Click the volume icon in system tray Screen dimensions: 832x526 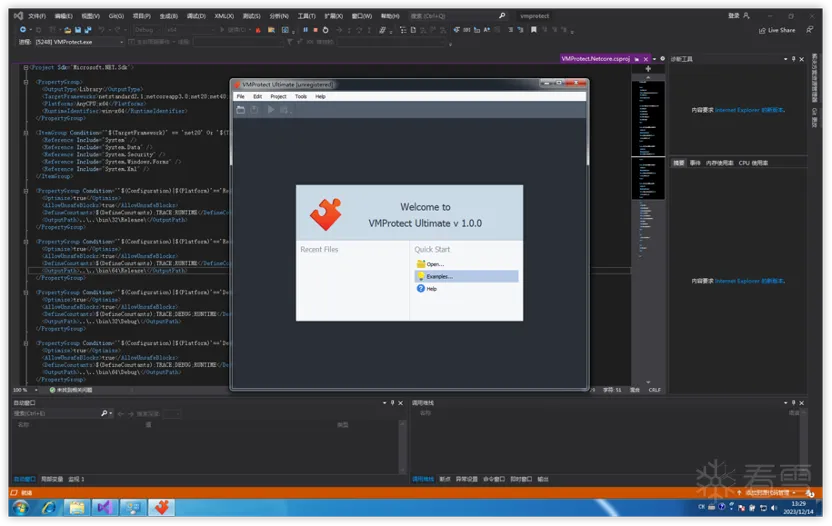point(774,508)
